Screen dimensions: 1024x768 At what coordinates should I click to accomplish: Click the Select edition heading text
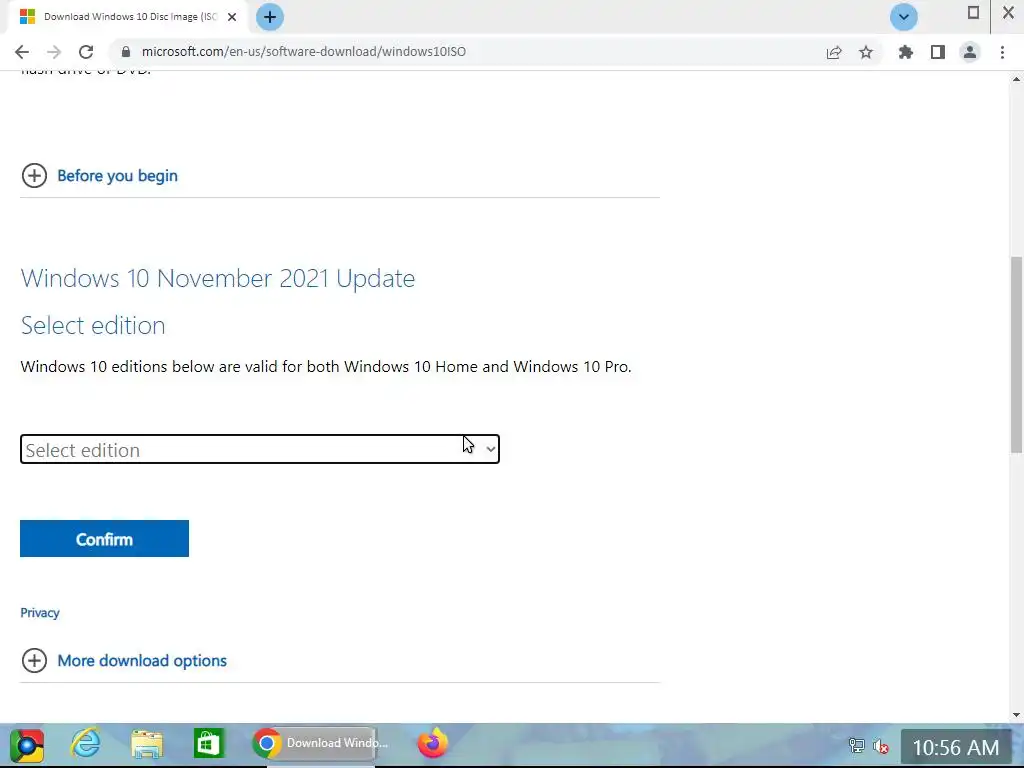pyautogui.click(x=93, y=325)
